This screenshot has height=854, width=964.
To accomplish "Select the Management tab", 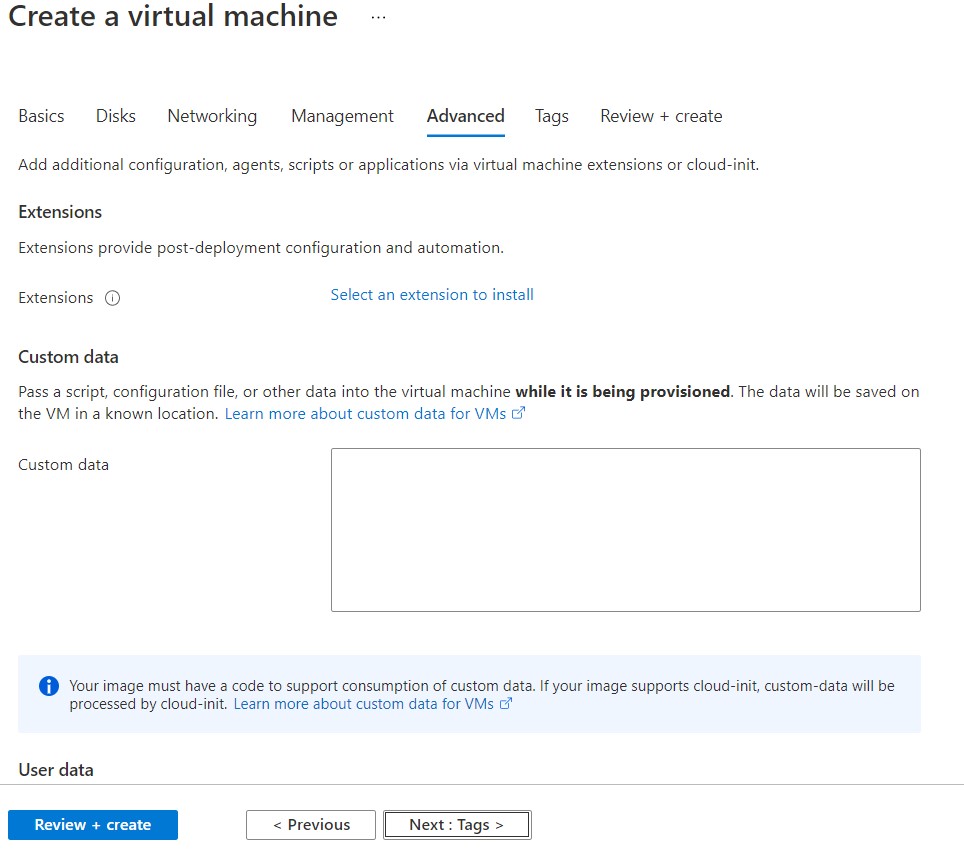I will (x=342, y=116).
